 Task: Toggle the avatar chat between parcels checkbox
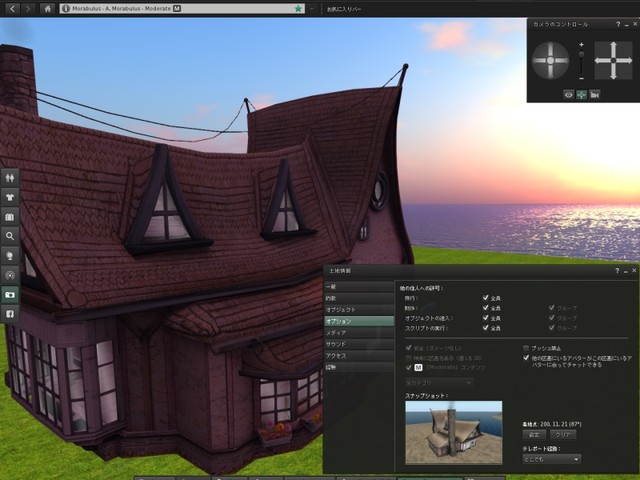tap(526, 358)
